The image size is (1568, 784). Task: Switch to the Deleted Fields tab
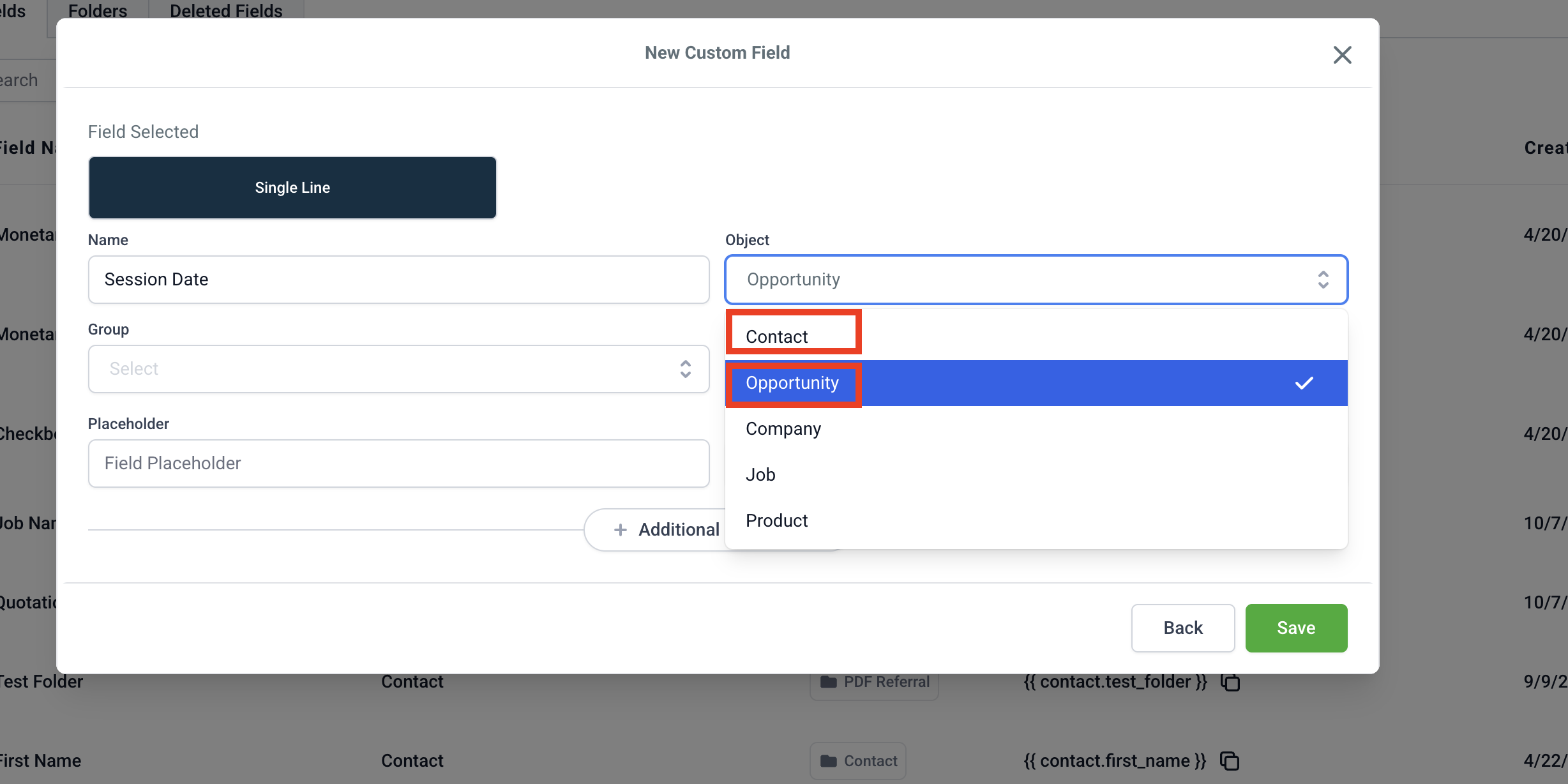coord(225,10)
